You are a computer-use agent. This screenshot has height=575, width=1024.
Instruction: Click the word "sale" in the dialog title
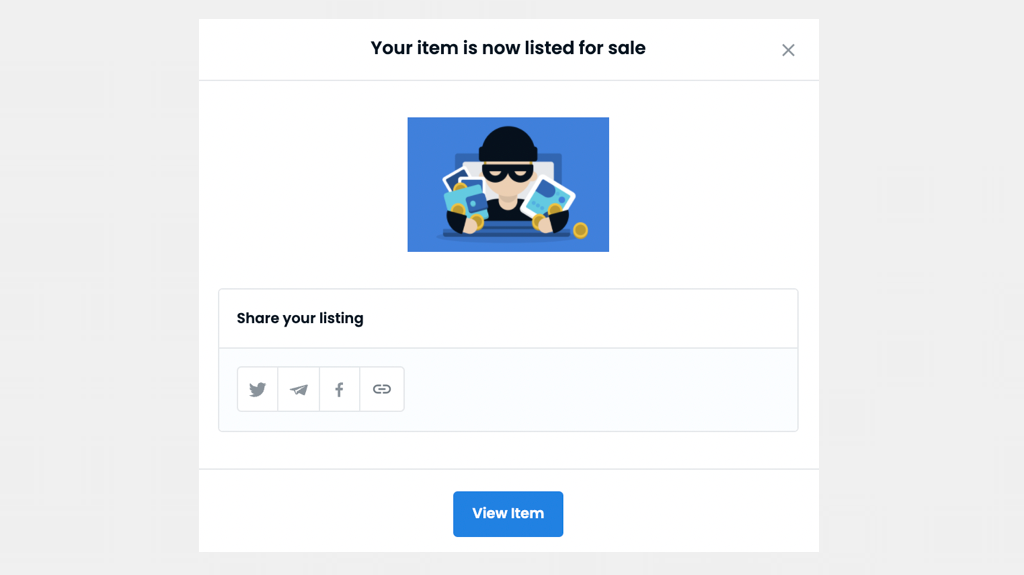click(627, 48)
